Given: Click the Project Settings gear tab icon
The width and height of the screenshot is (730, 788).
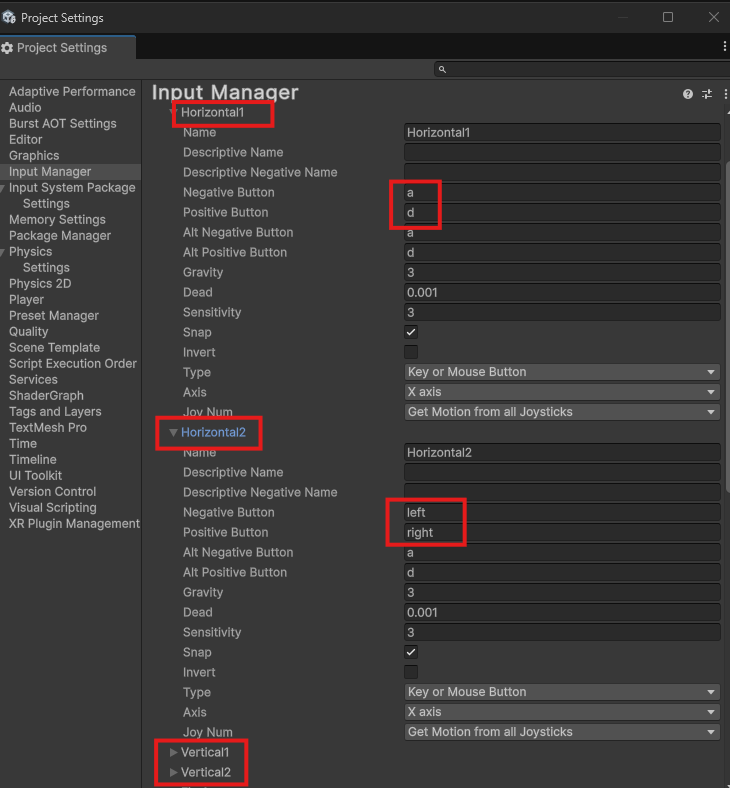Looking at the screenshot, I should pos(7,48).
